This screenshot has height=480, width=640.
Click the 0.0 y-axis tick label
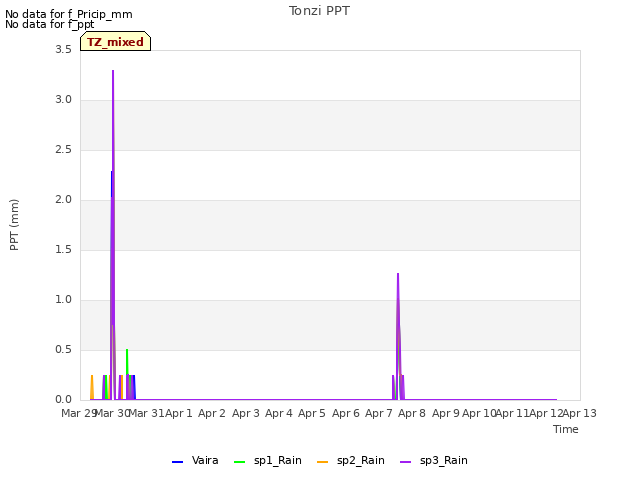point(63,400)
